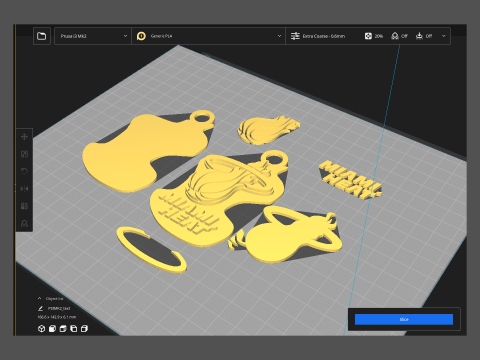480x360 pixels.
Task: Edit the job name with the pencil icon
Action: tap(40, 309)
